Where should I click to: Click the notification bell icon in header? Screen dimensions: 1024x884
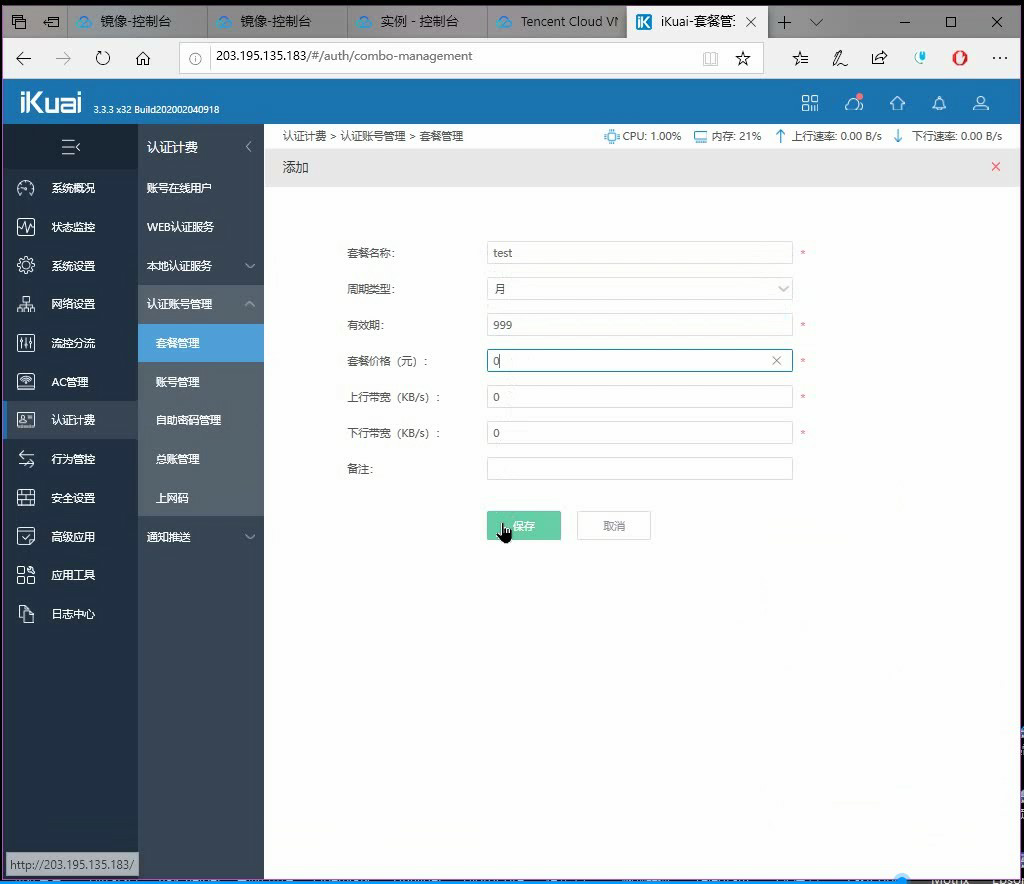[939, 103]
